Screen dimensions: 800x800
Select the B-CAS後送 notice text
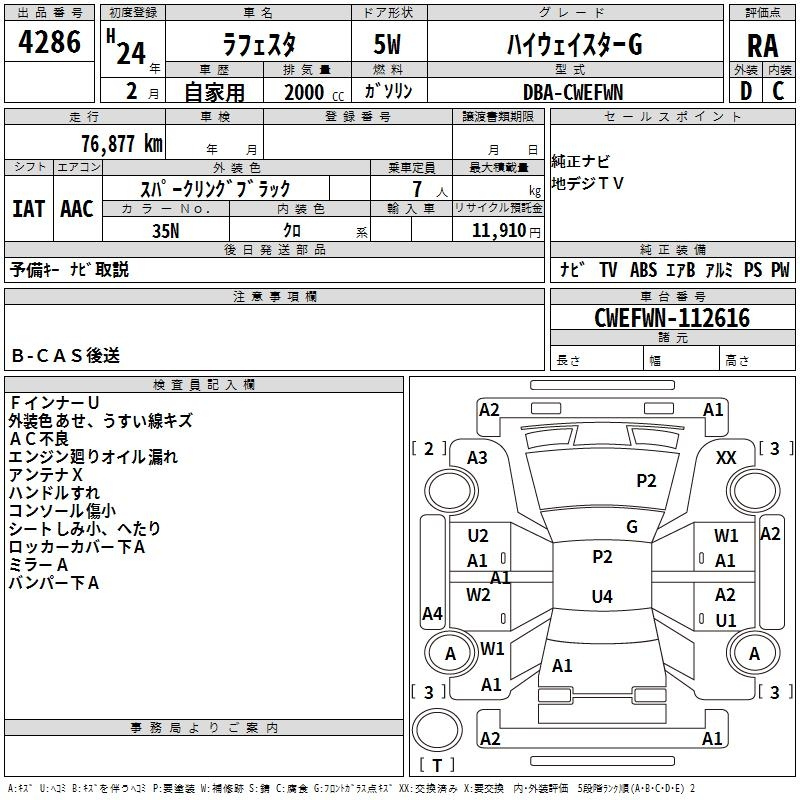[65, 355]
